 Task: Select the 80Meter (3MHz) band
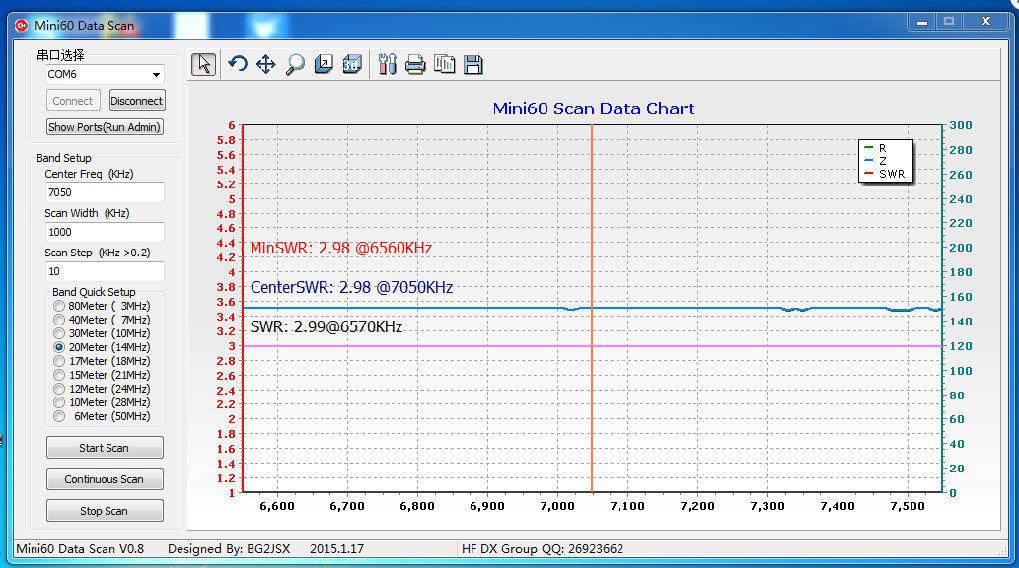(x=60, y=306)
